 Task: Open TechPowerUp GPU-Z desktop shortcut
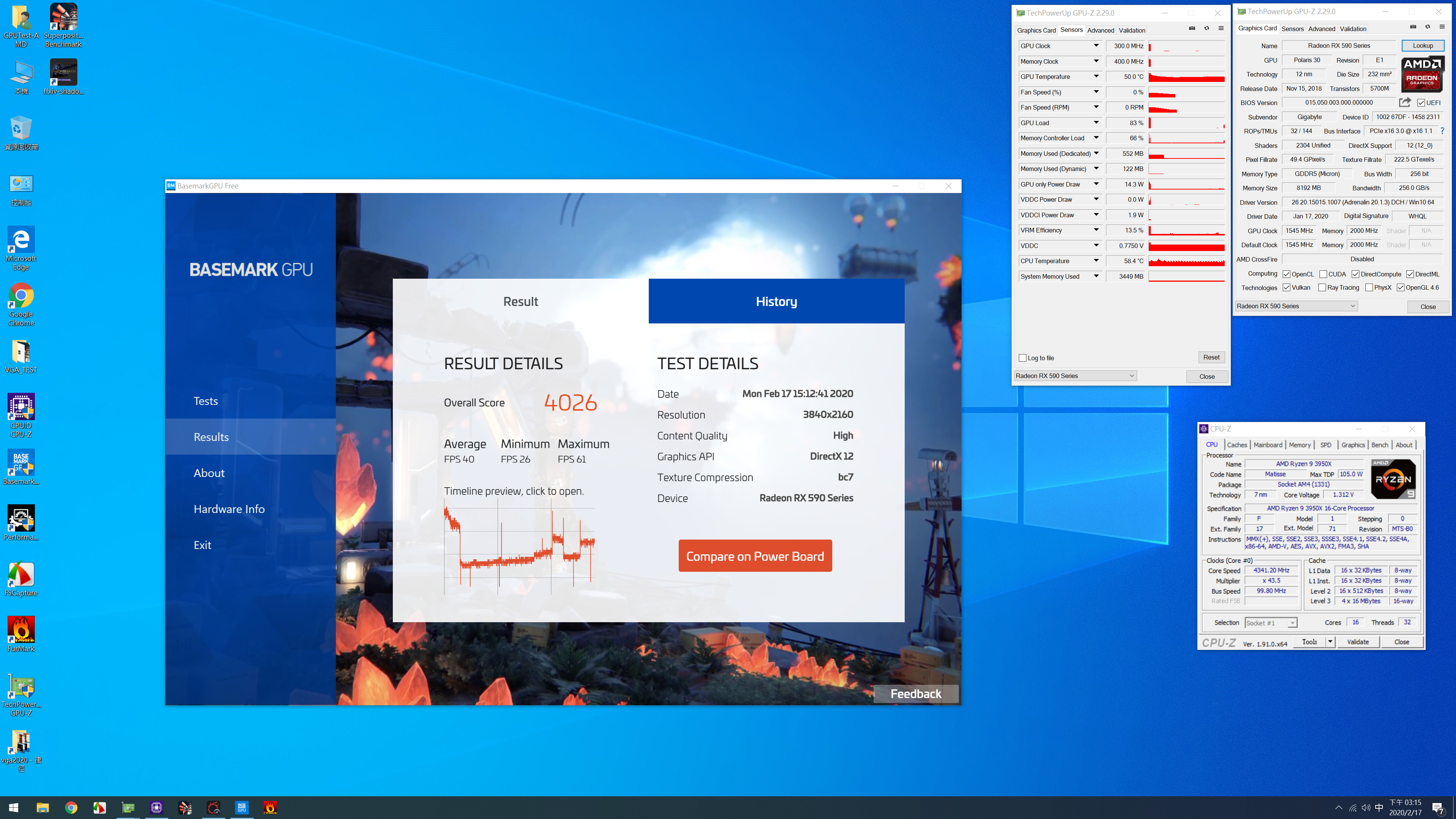click(21, 695)
